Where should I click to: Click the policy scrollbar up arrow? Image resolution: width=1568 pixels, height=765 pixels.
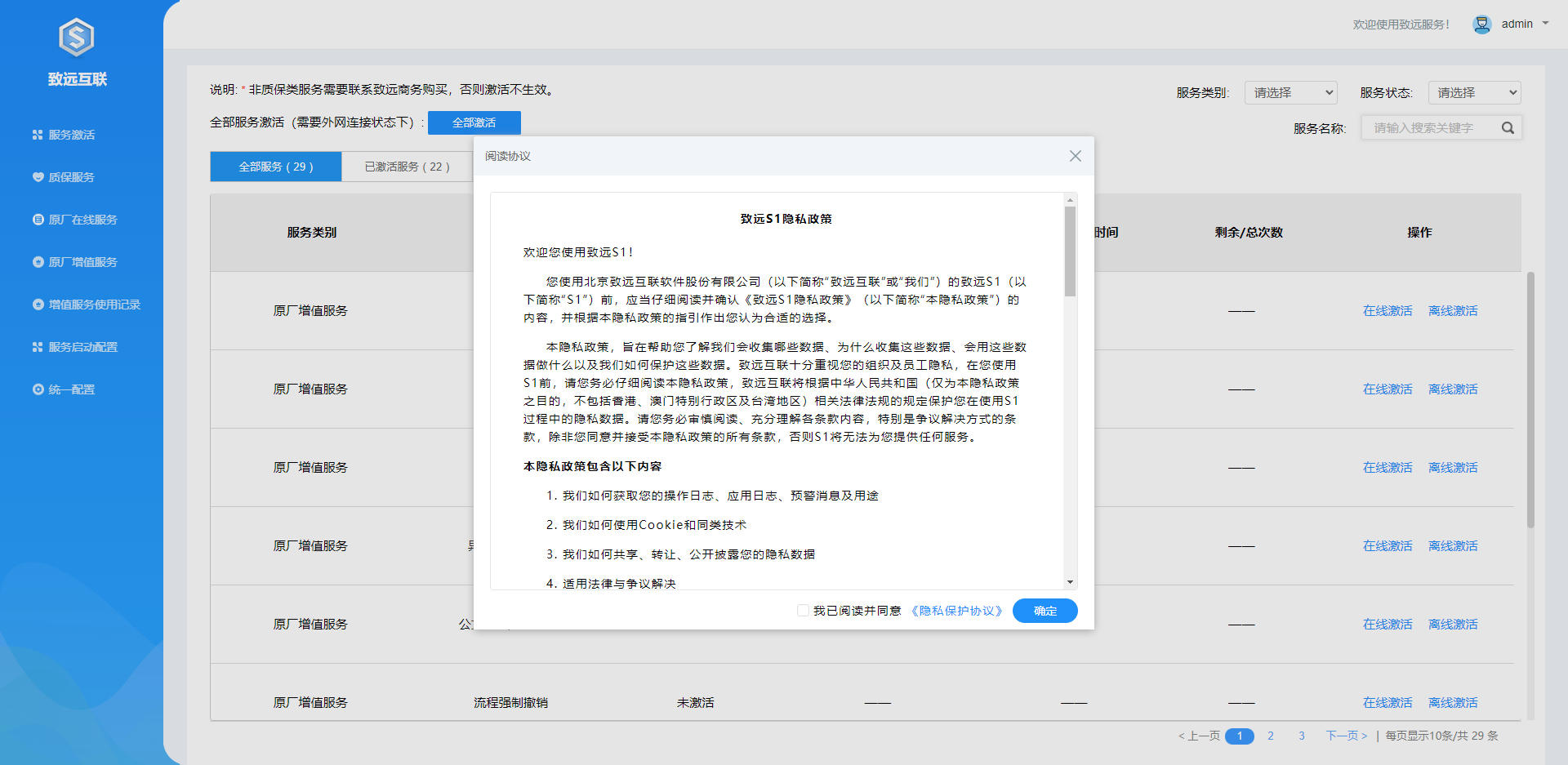click(x=1070, y=200)
